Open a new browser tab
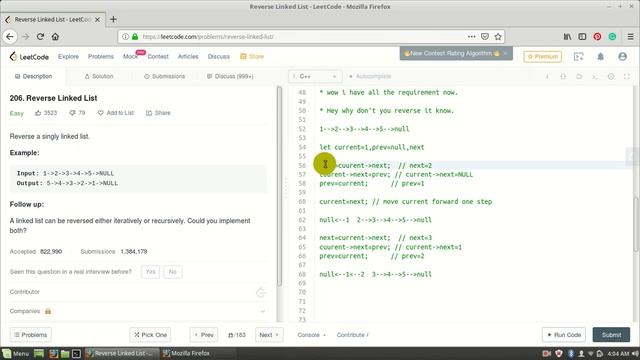This screenshot has height=360, width=640. [x=113, y=19]
